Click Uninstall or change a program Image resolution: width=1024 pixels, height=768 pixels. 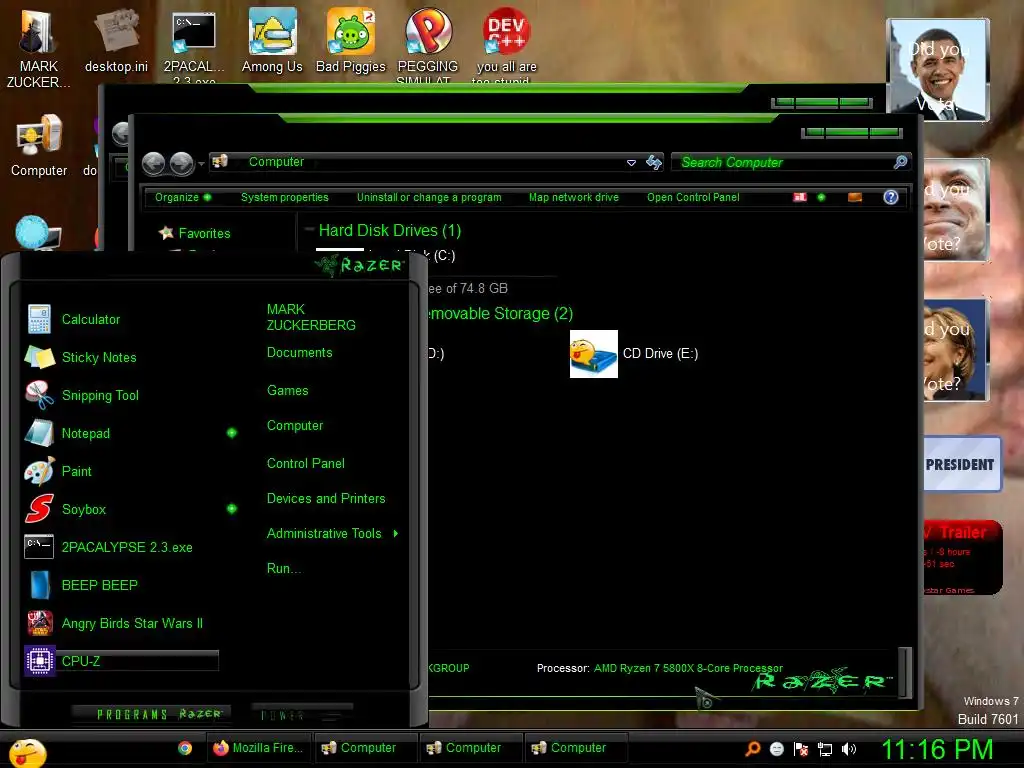coord(429,197)
